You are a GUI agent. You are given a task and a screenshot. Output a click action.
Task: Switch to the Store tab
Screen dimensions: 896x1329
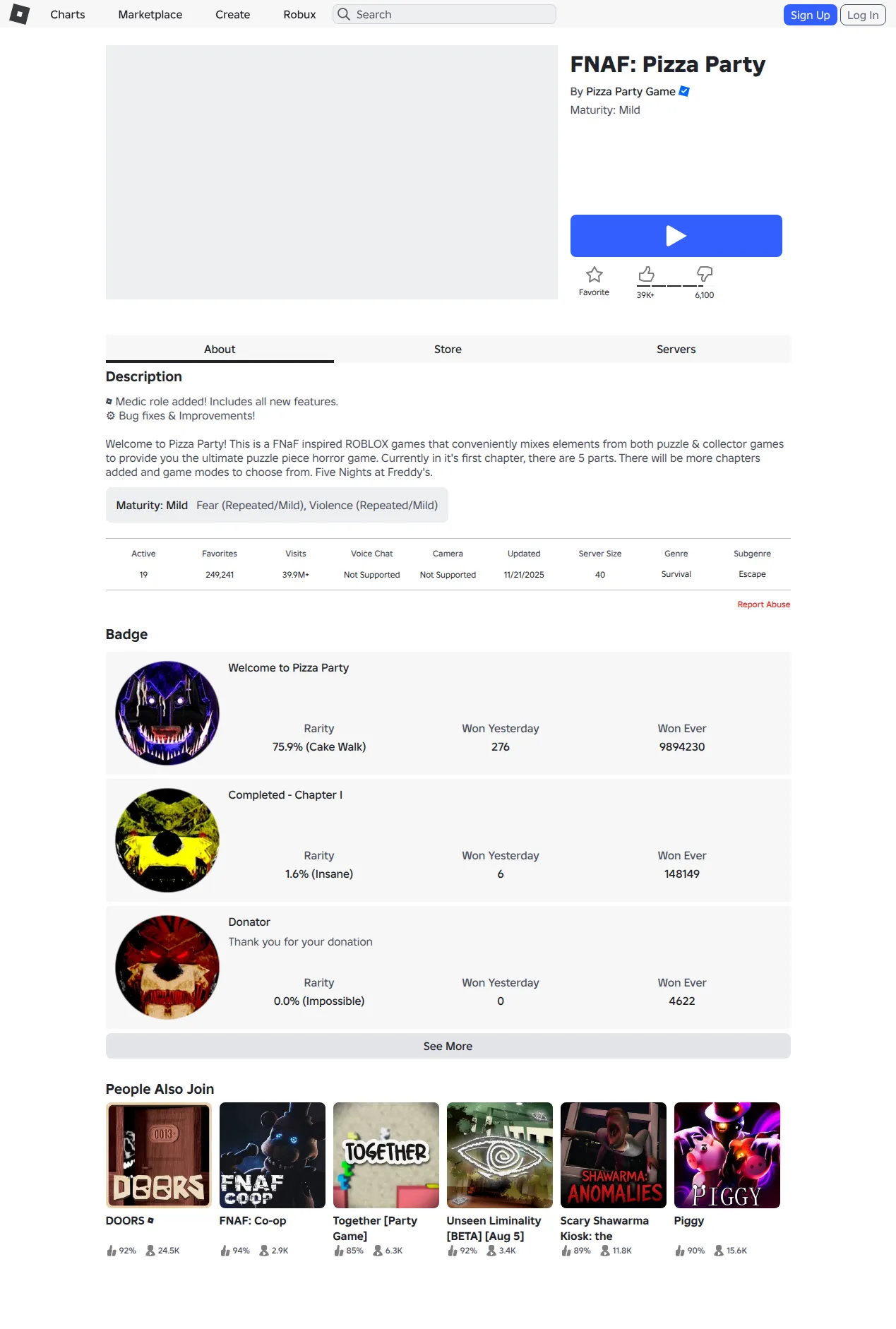pos(448,349)
